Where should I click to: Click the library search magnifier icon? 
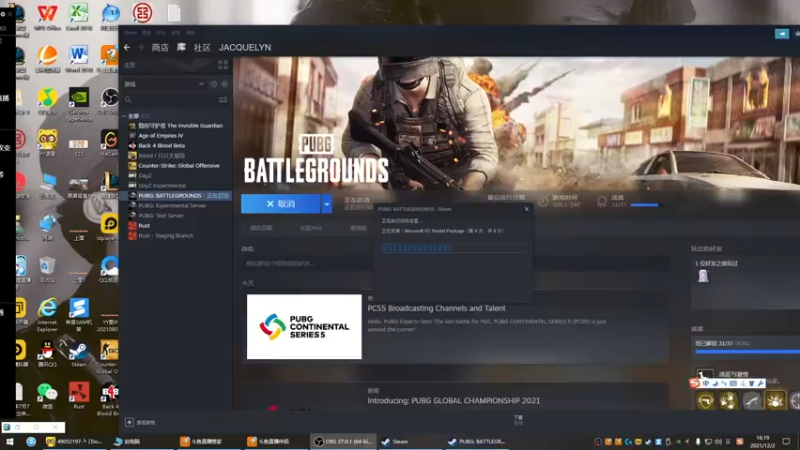(x=129, y=100)
